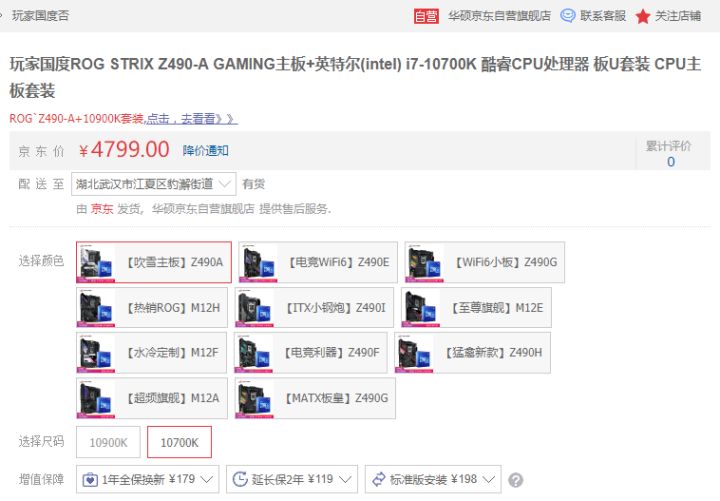
Task: Choose the 【电竞WiFi6】Z490E variant
Action: pos(318,262)
